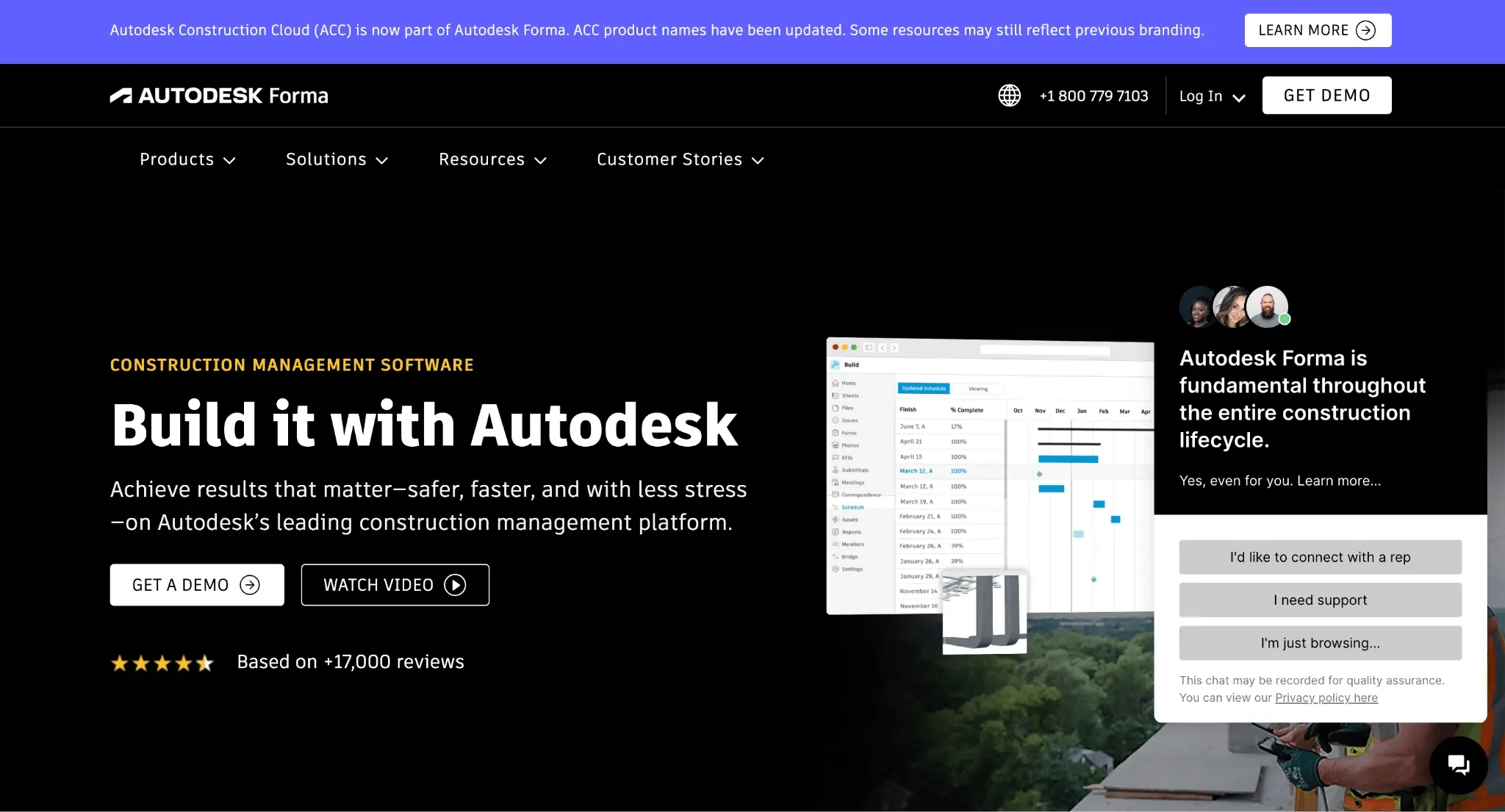Click the play icon in Watch Video
Image resolution: width=1505 pixels, height=812 pixels.
pos(455,585)
